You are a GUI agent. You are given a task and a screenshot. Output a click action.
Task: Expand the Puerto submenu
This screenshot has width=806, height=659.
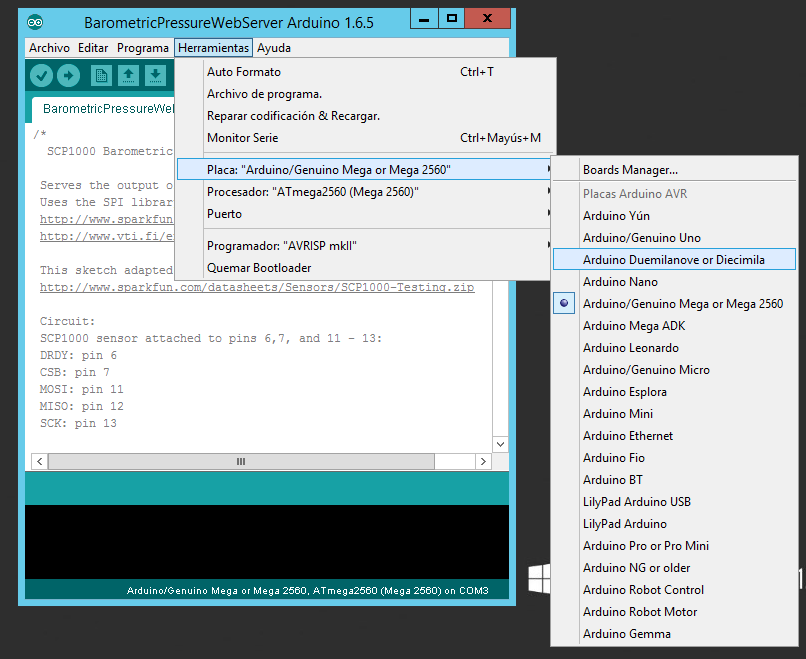coord(363,214)
